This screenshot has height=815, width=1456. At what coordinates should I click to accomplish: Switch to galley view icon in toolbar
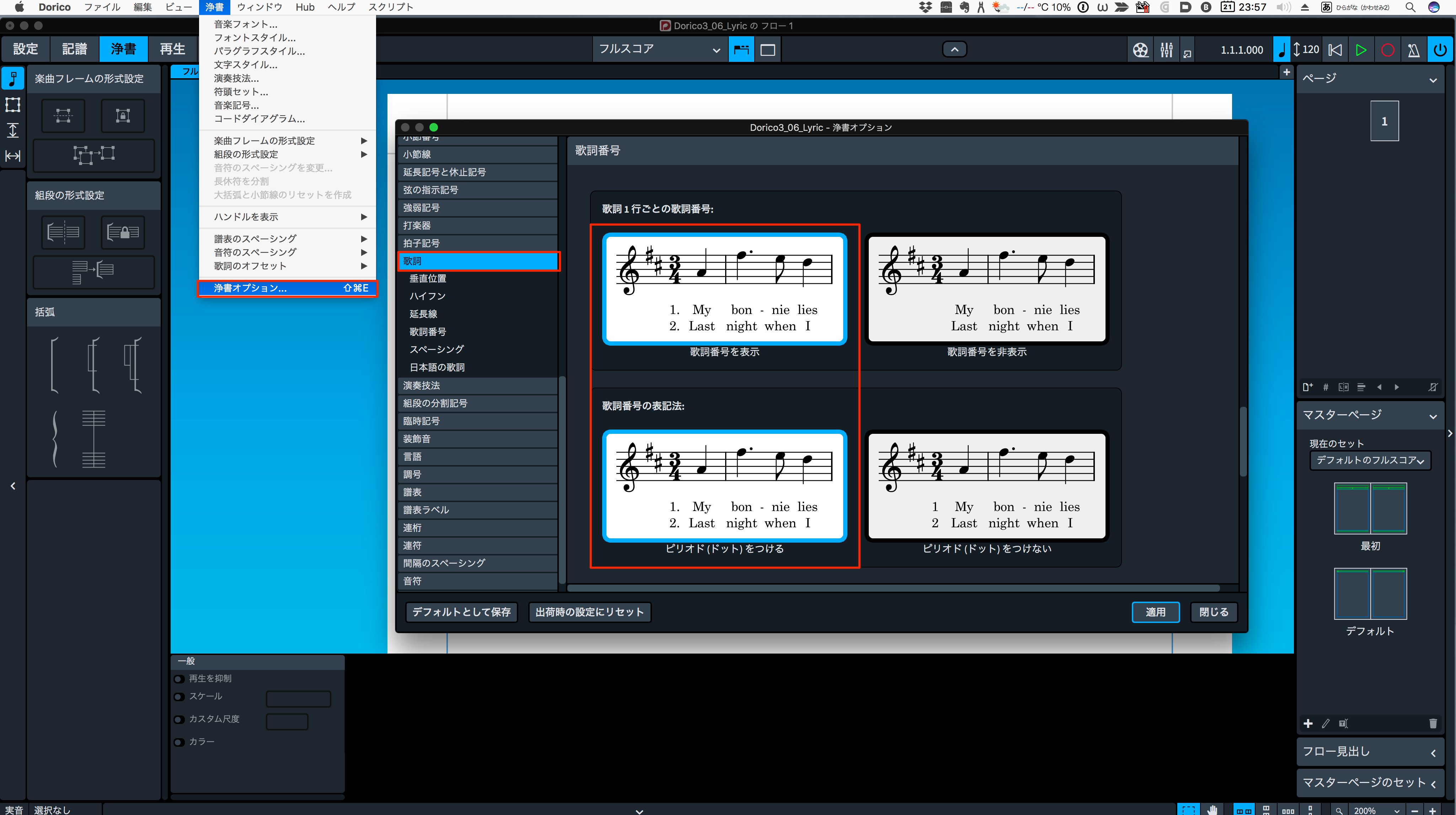pyautogui.click(x=741, y=49)
